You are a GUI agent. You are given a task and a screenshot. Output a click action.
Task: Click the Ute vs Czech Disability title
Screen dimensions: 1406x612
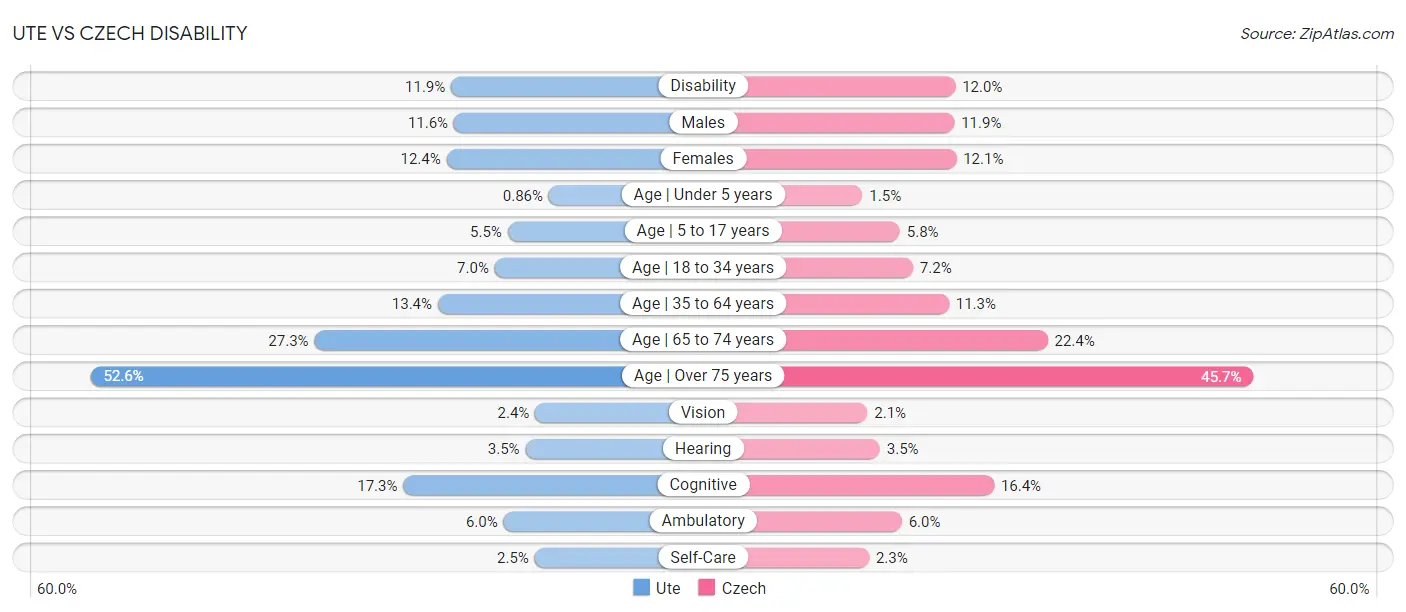[130, 33]
